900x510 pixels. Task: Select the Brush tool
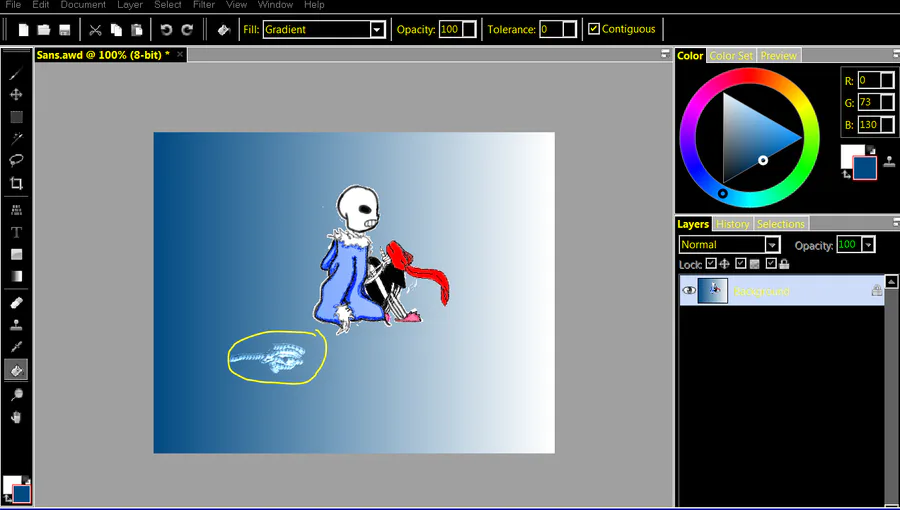pos(16,73)
